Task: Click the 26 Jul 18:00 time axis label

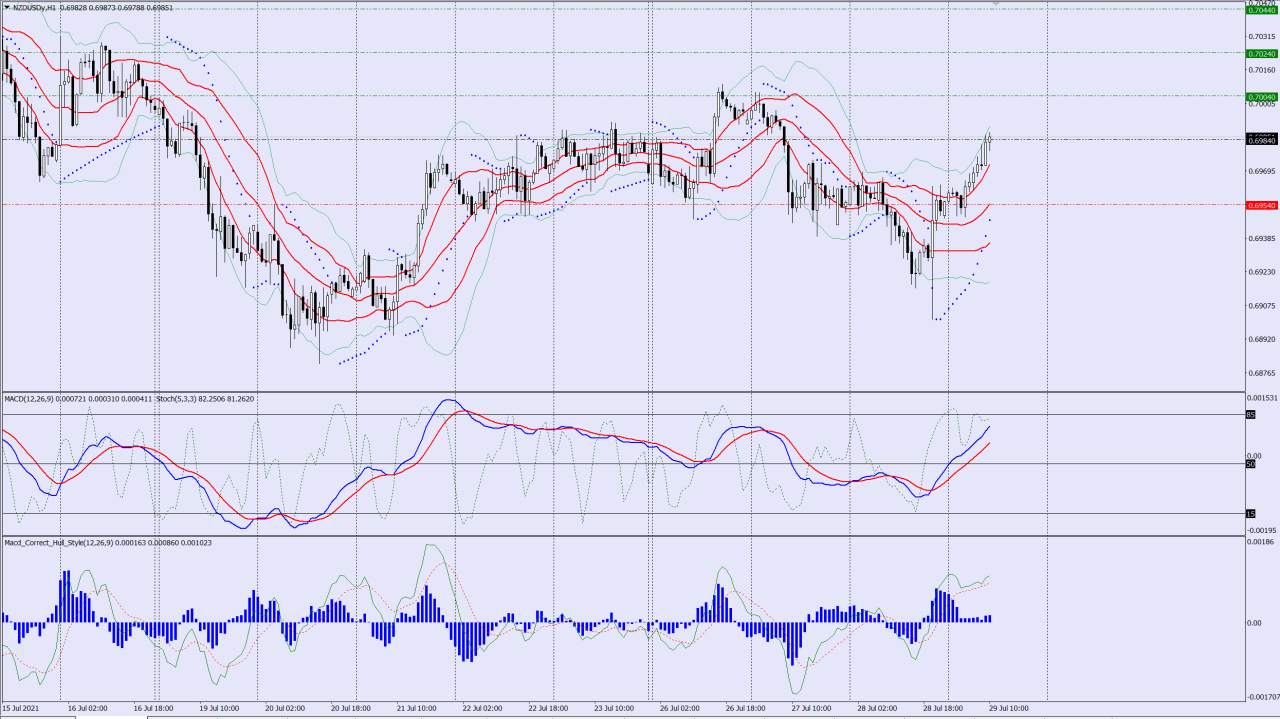Action: [746, 708]
